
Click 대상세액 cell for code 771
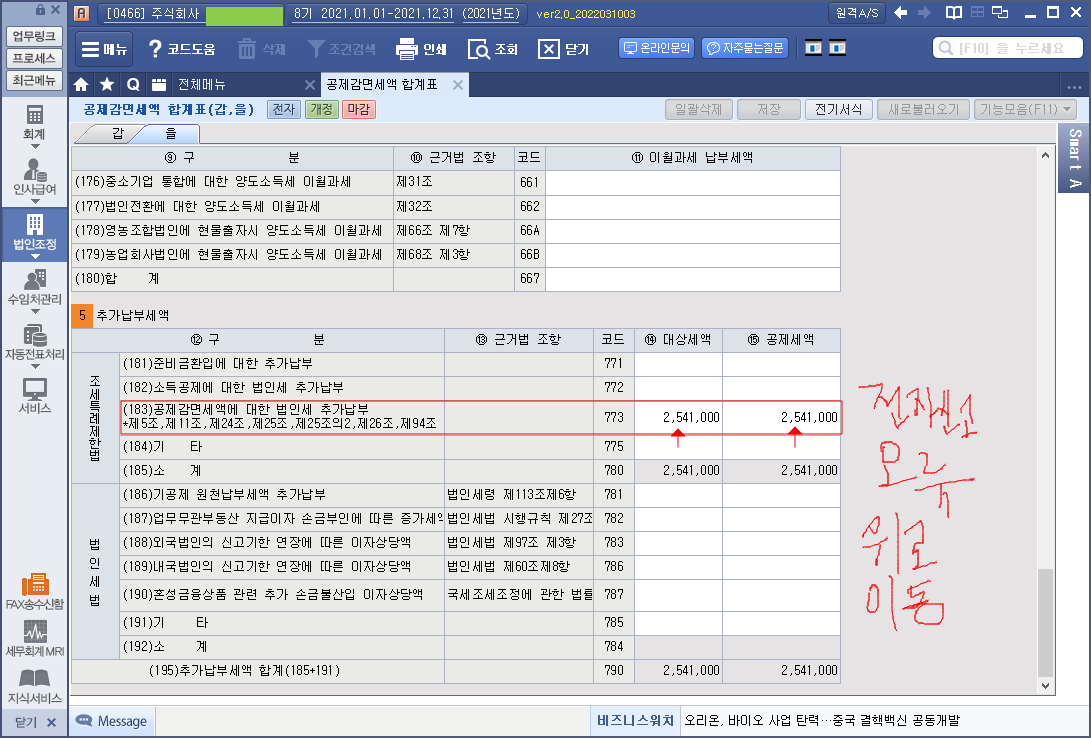tap(678, 363)
